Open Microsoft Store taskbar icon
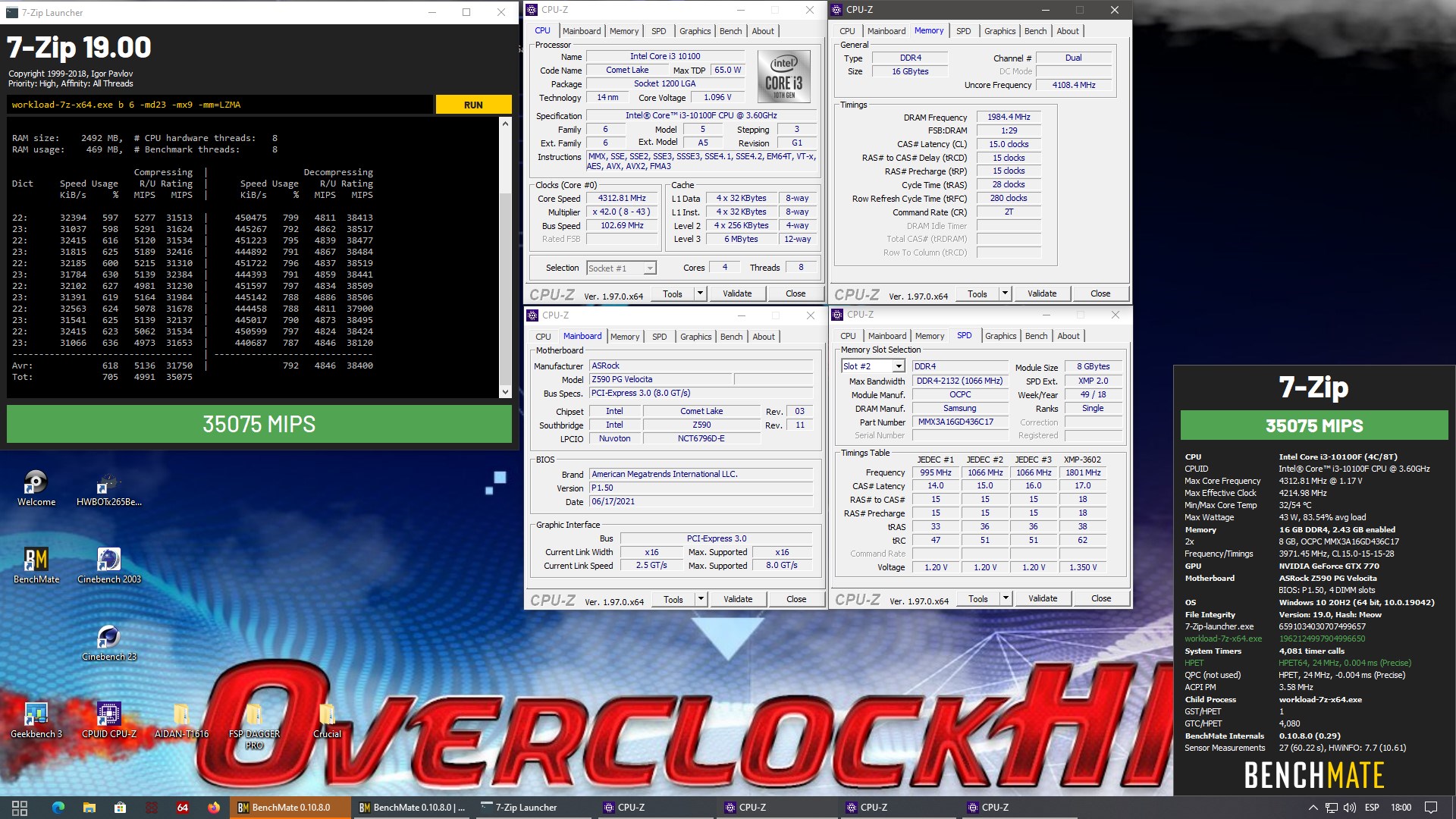This screenshot has width=1456, height=819. point(121,808)
